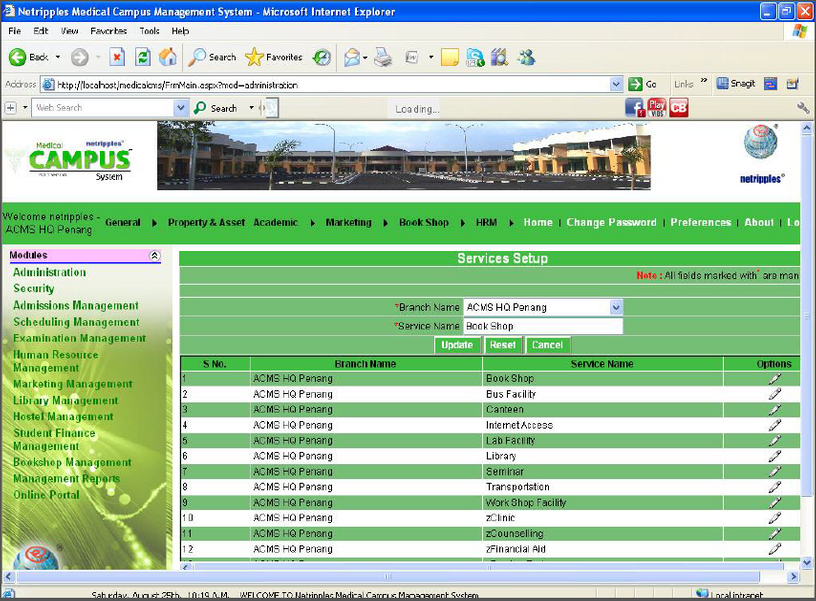Click the page horizontal scrollbar thumb
This screenshot has height=601, width=816.
tap(388, 577)
